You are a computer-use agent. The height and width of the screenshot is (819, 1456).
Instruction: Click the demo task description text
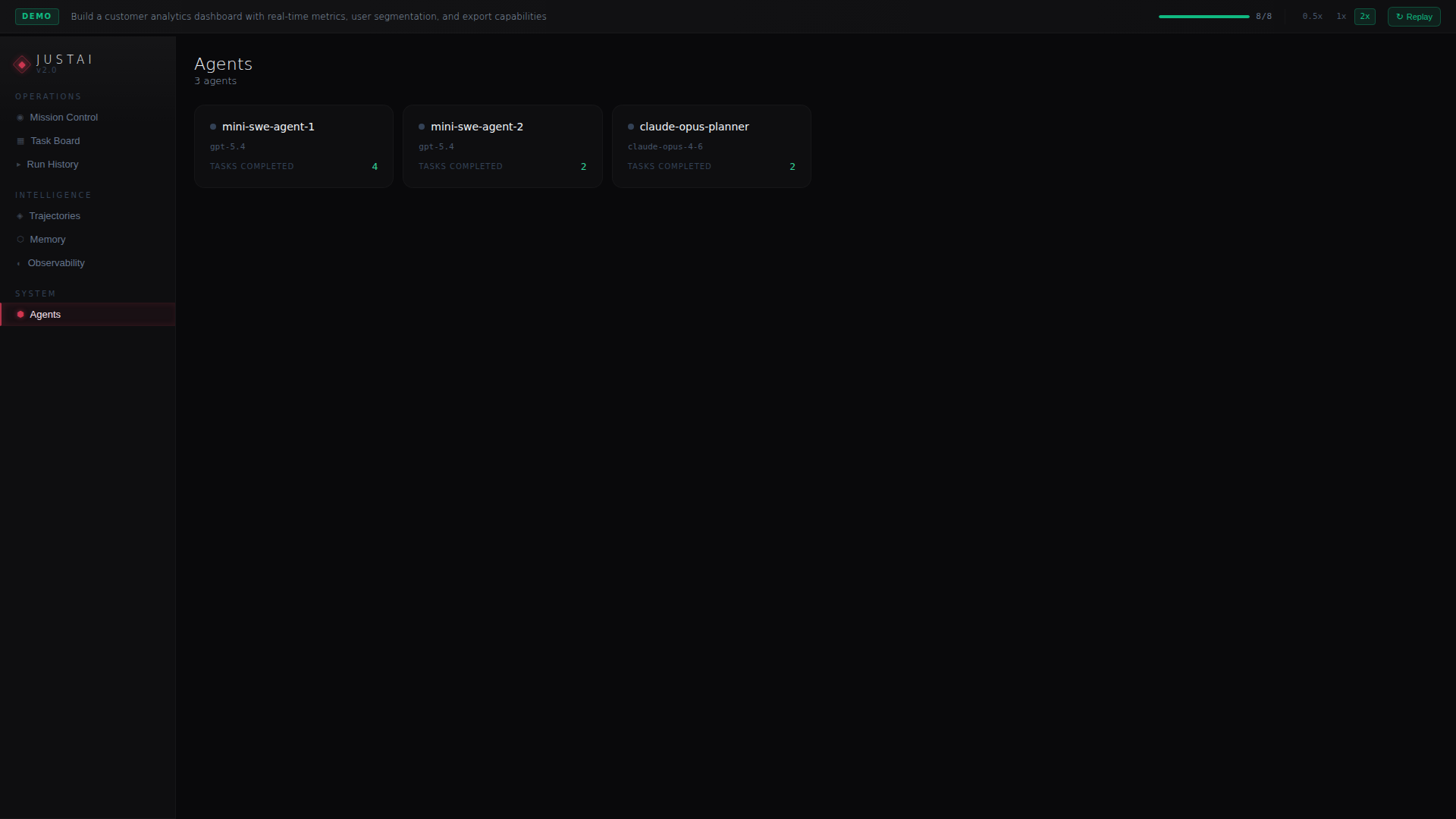(309, 17)
